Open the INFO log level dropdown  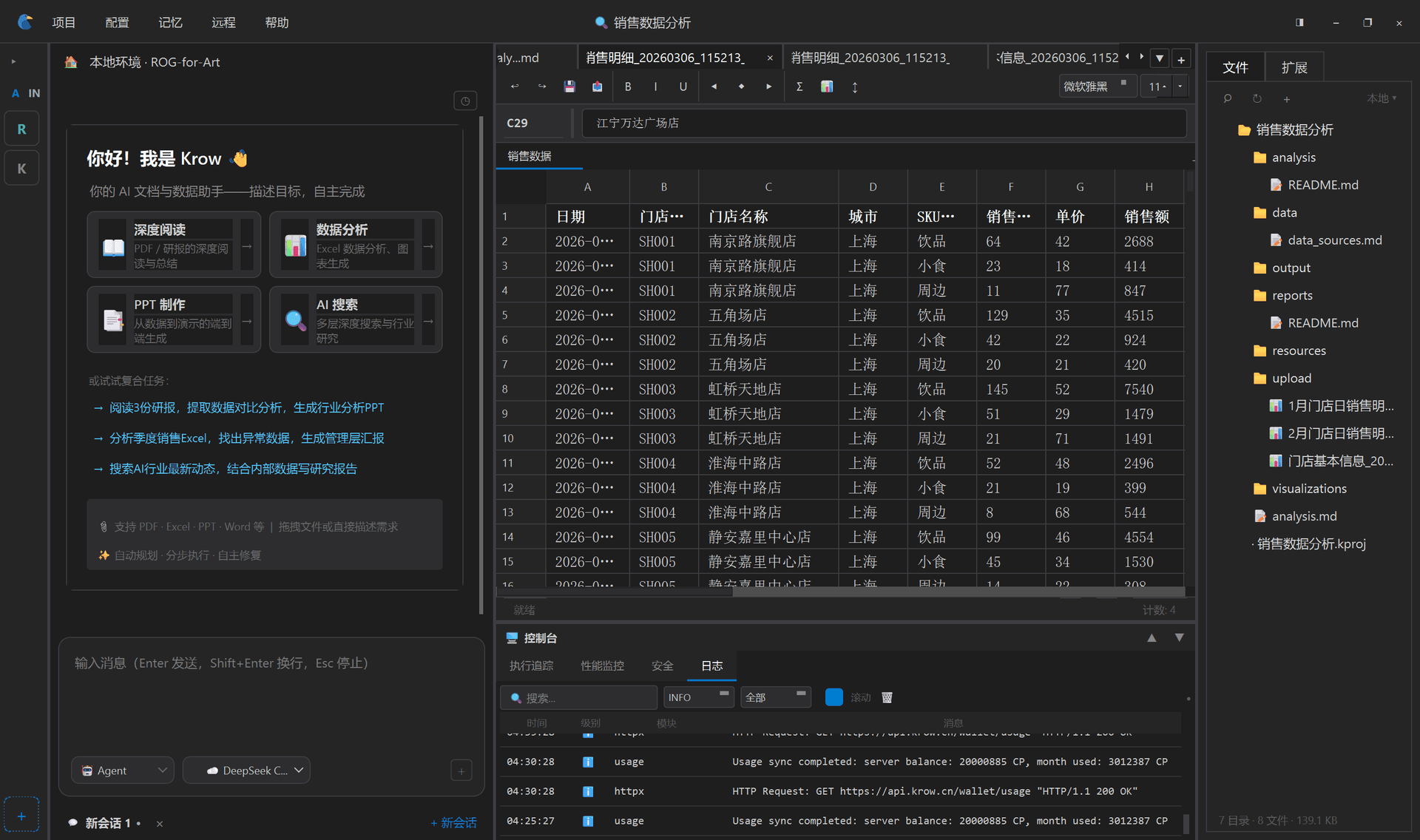pyautogui.click(x=698, y=697)
